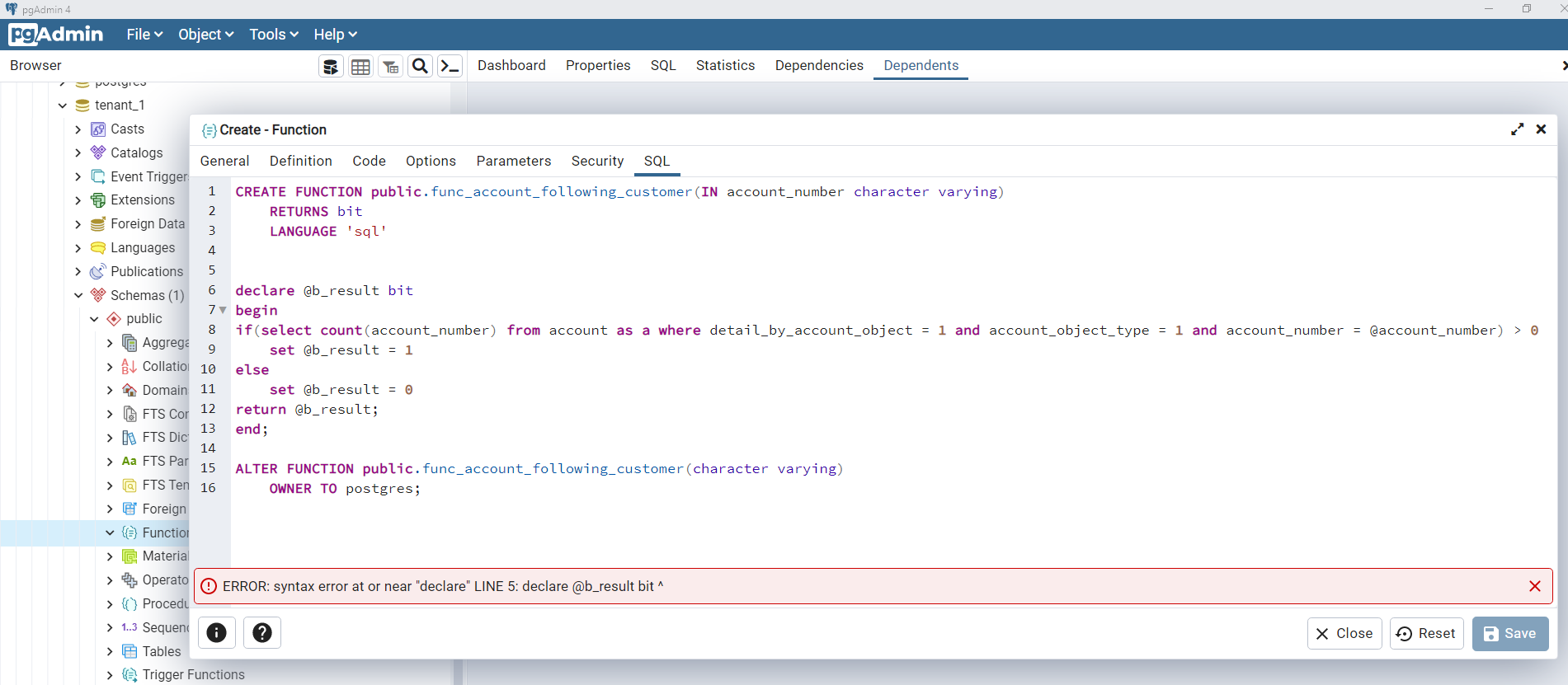Image resolution: width=1568 pixels, height=685 pixels.
Task: Select the Trigger Functions tree item
Action: (193, 675)
